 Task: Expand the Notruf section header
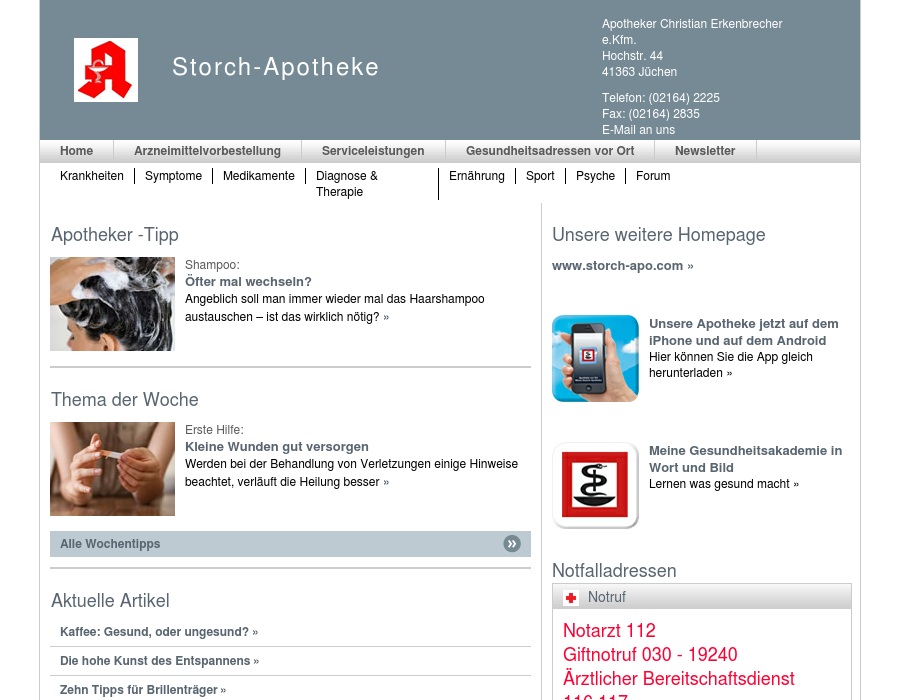pos(701,597)
